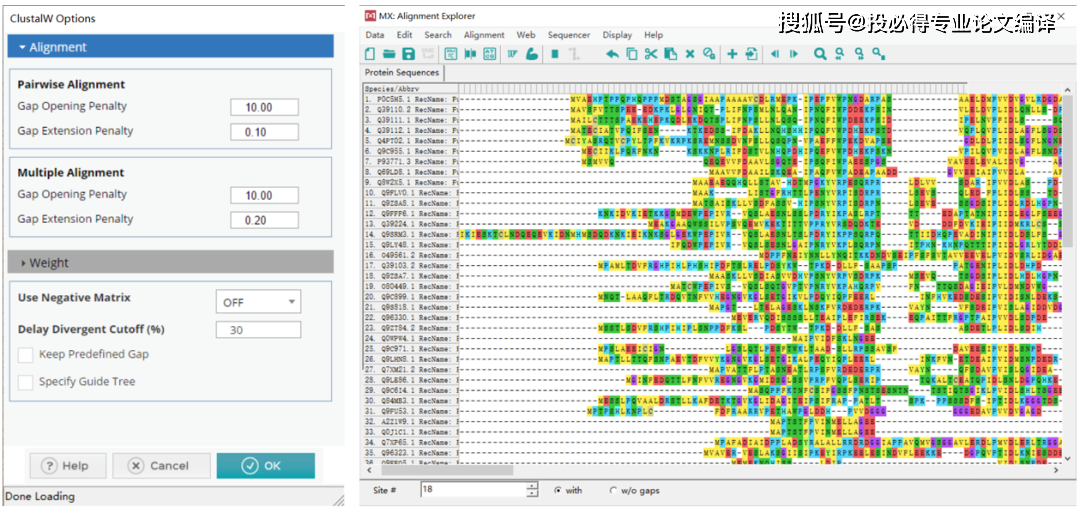Click the Cut scissors icon
Screen dimensions: 1080x513
tap(651, 54)
